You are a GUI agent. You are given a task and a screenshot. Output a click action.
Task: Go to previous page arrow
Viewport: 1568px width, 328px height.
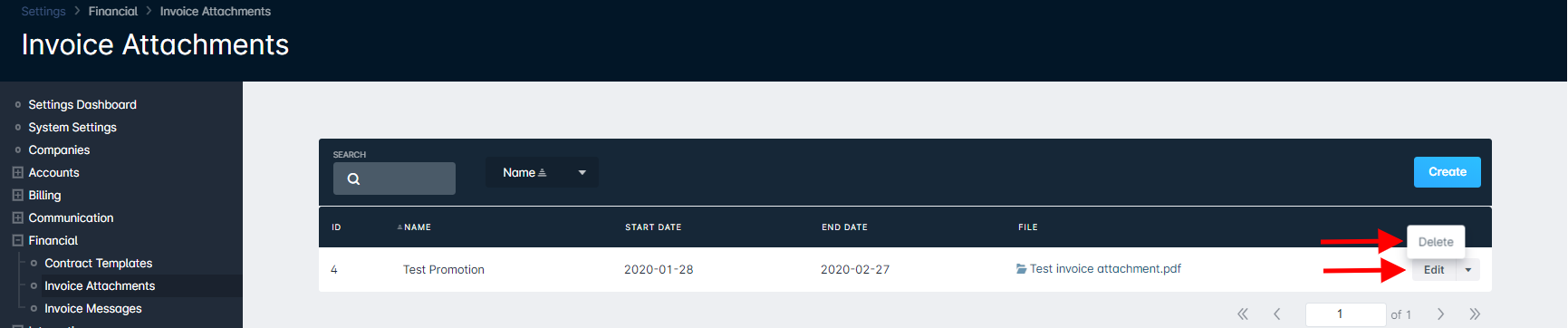coord(1277,314)
